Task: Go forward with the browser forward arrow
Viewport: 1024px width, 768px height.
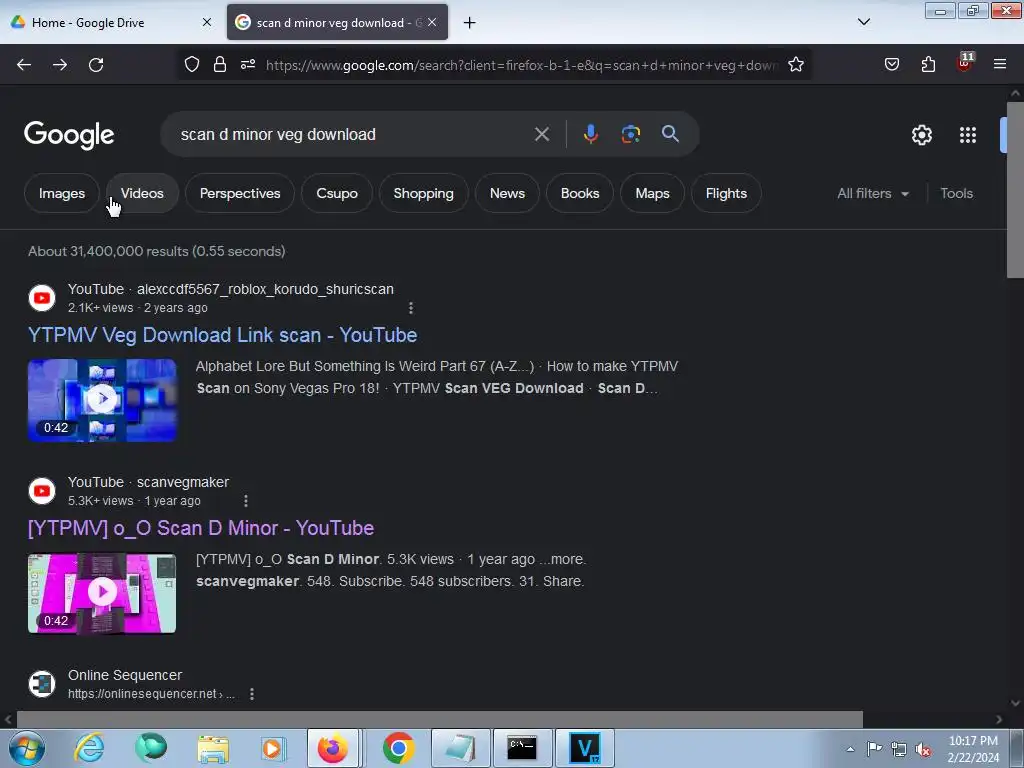Action: click(60, 65)
